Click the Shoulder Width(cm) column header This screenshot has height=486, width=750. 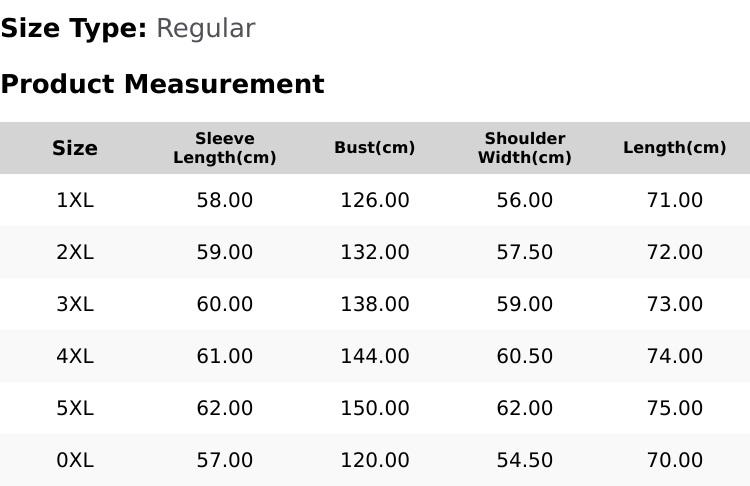pos(525,148)
